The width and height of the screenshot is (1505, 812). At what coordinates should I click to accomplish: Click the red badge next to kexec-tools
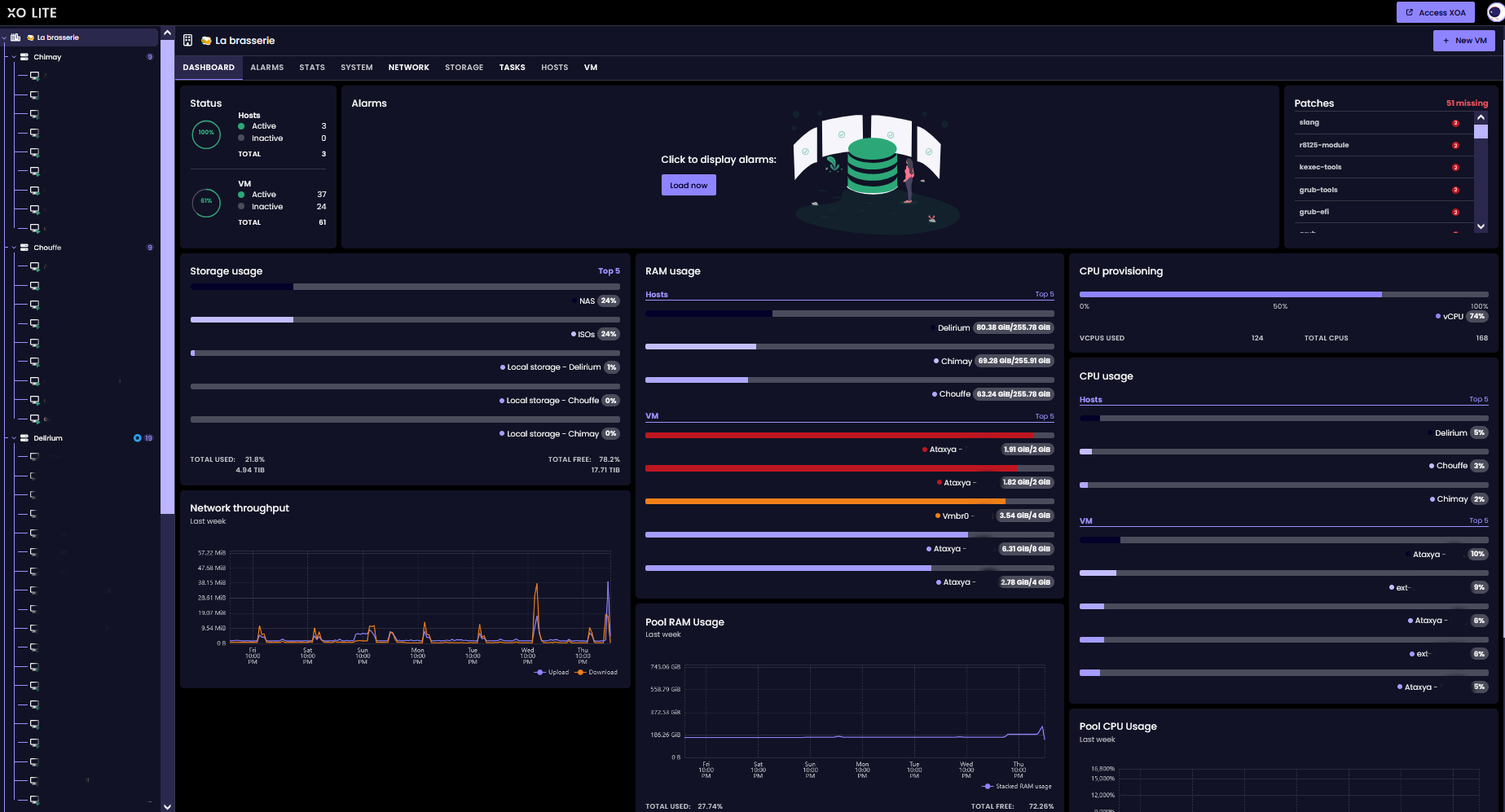pos(1455,168)
